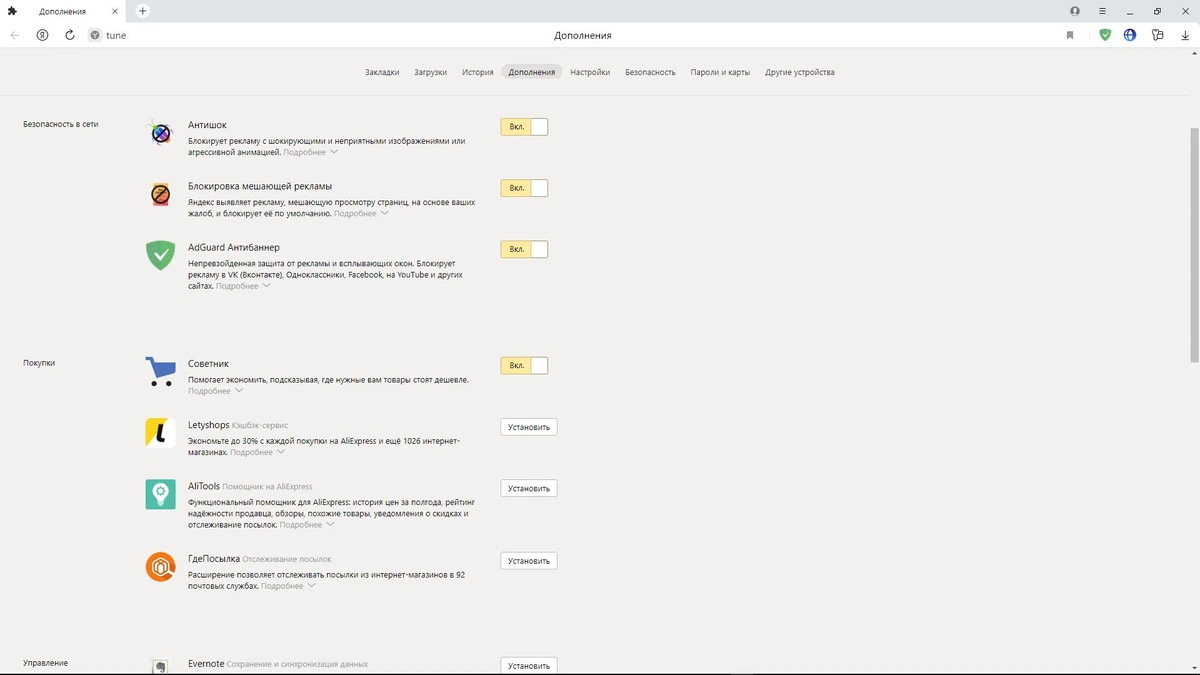Screen dimensions: 1200x675
Task: Expand Подробнее under Антишок
Action: pos(310,152)
